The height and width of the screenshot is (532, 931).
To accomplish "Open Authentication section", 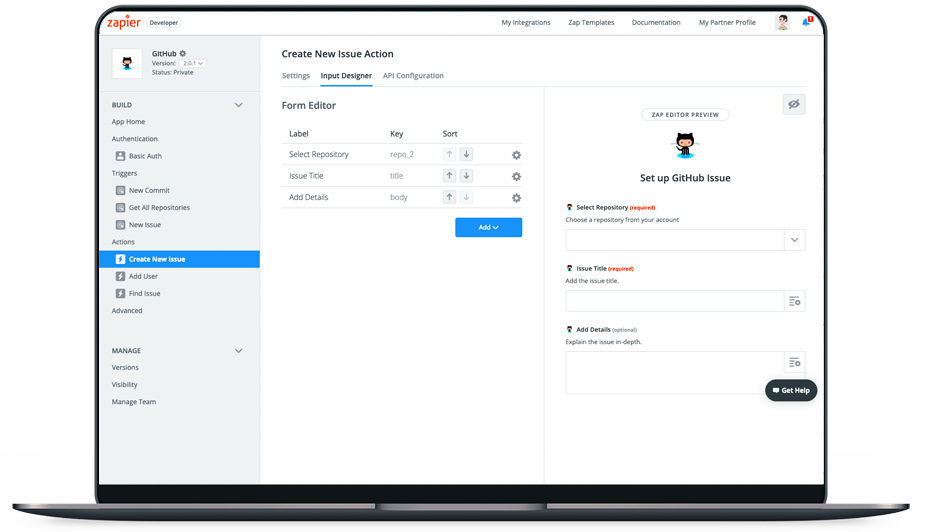I will [x=135, y=139].
